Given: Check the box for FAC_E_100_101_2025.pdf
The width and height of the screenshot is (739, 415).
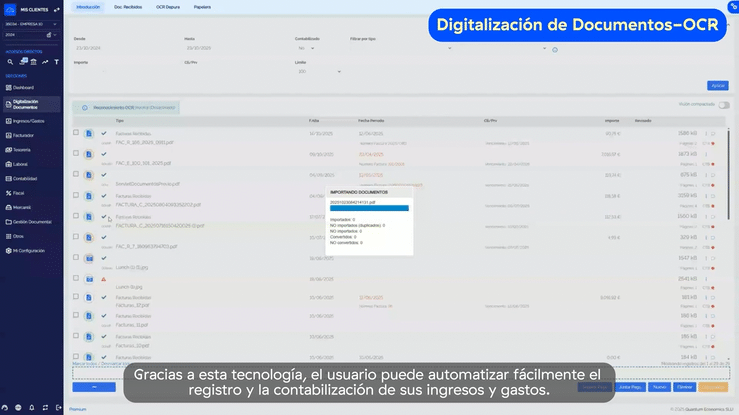Looking at the screenshot, I should (x=76, y=154).
